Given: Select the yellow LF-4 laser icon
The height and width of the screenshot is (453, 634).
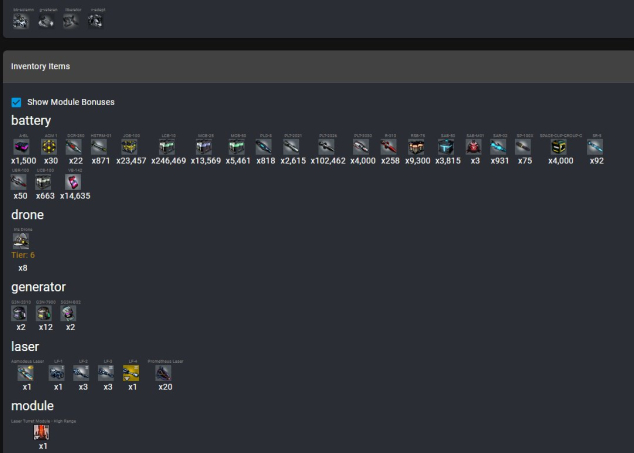Looking at the screenshot, I should click(131, 373).
